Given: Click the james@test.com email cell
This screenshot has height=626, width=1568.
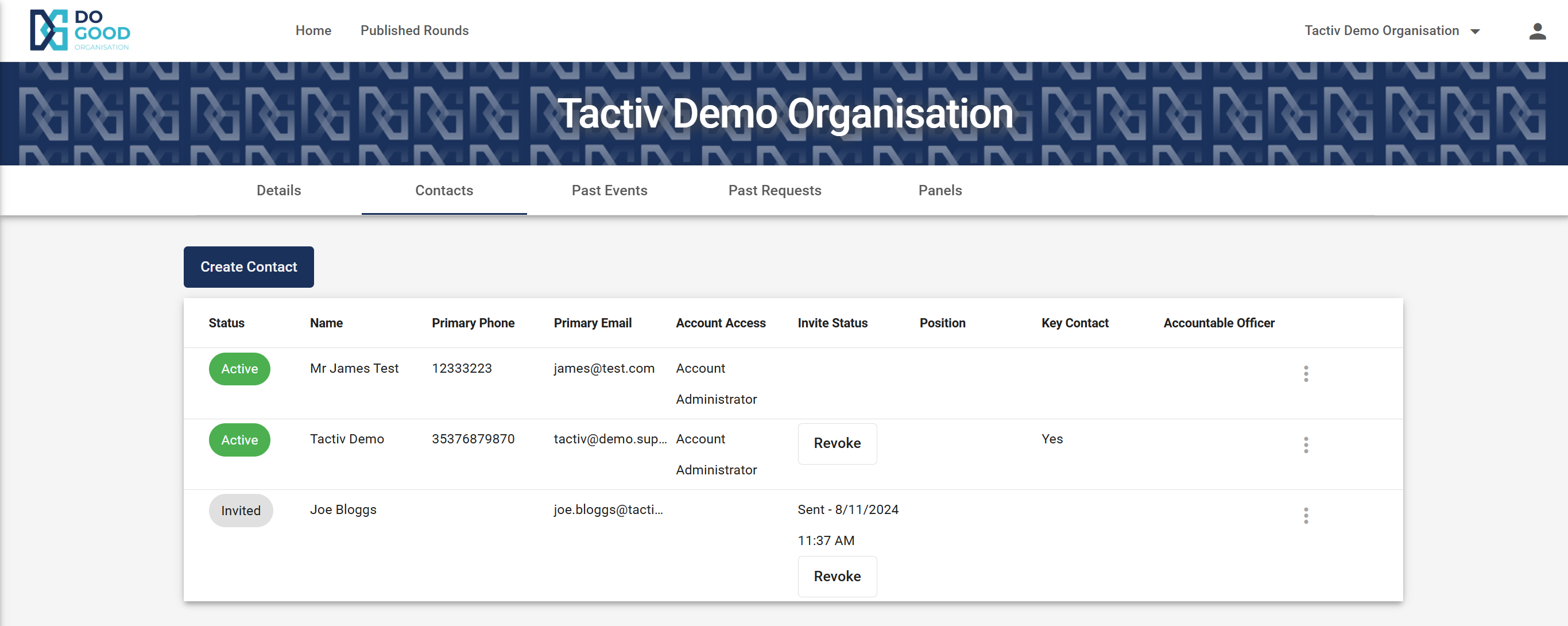Looking at the screenshot, I should [603, 368].
